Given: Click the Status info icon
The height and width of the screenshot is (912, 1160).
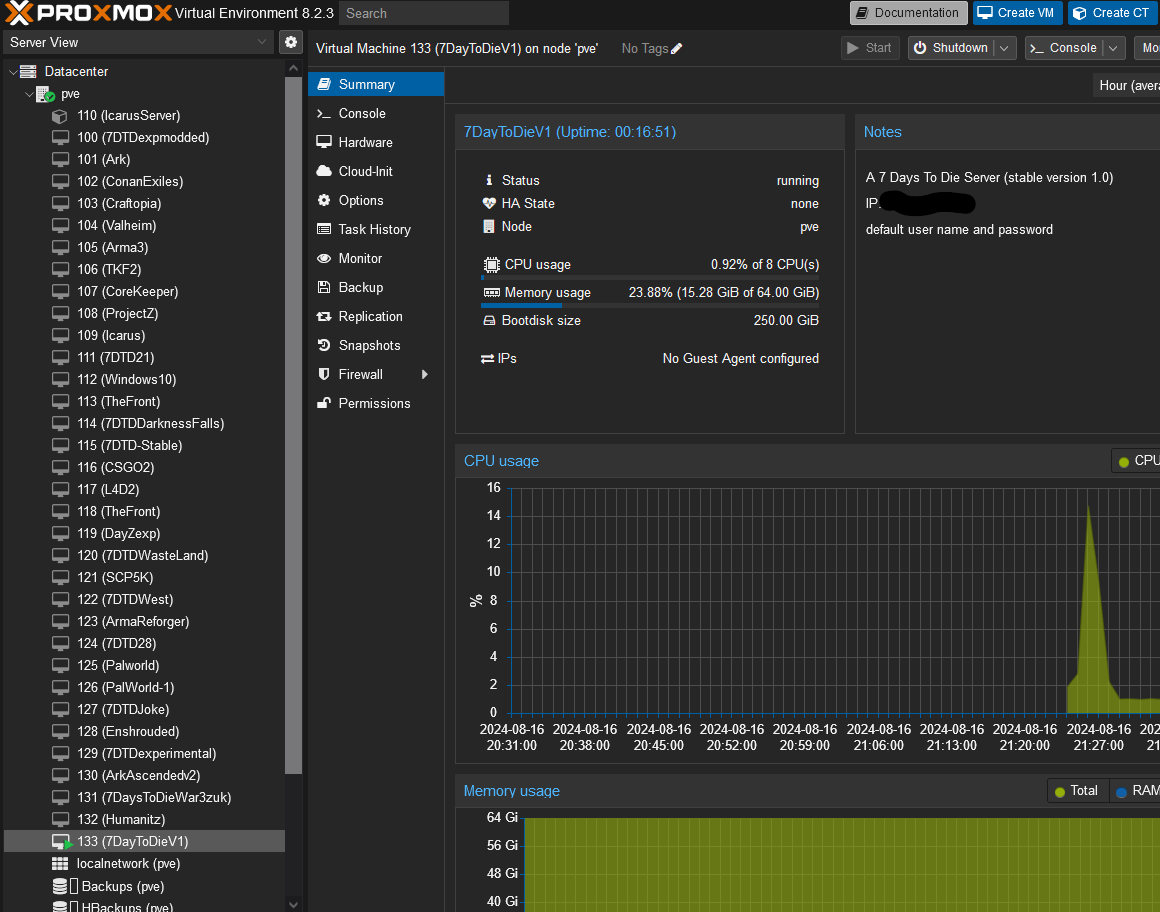Looking at the screenshot, I should pyautogui.click(x=488, y=180).
